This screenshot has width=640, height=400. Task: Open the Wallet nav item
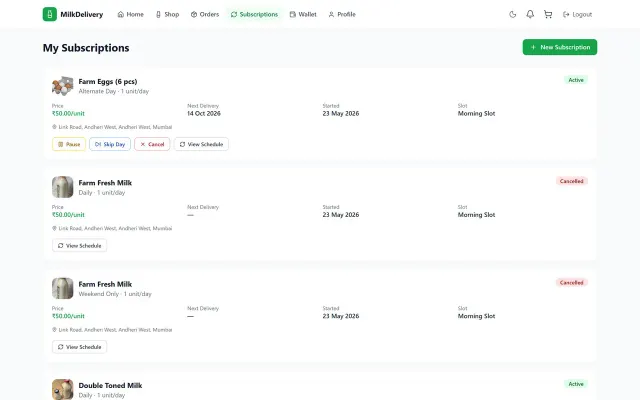303,14
